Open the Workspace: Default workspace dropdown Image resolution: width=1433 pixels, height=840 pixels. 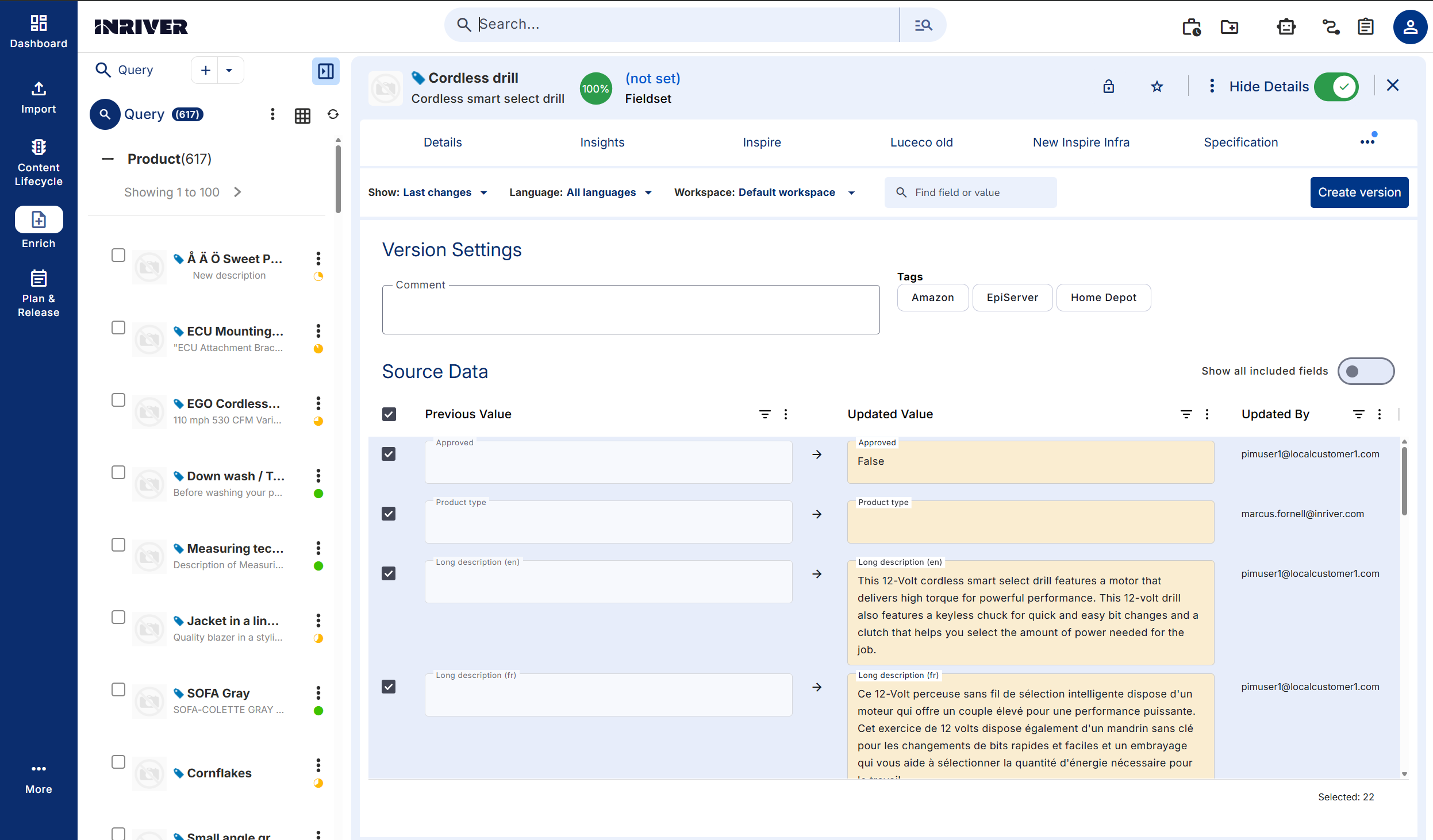765,192
